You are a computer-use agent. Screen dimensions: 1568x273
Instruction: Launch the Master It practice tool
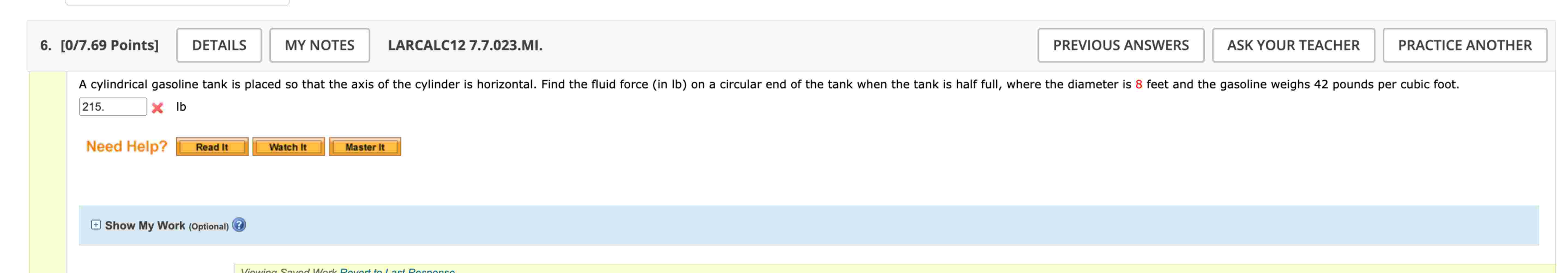coord(365,147)
